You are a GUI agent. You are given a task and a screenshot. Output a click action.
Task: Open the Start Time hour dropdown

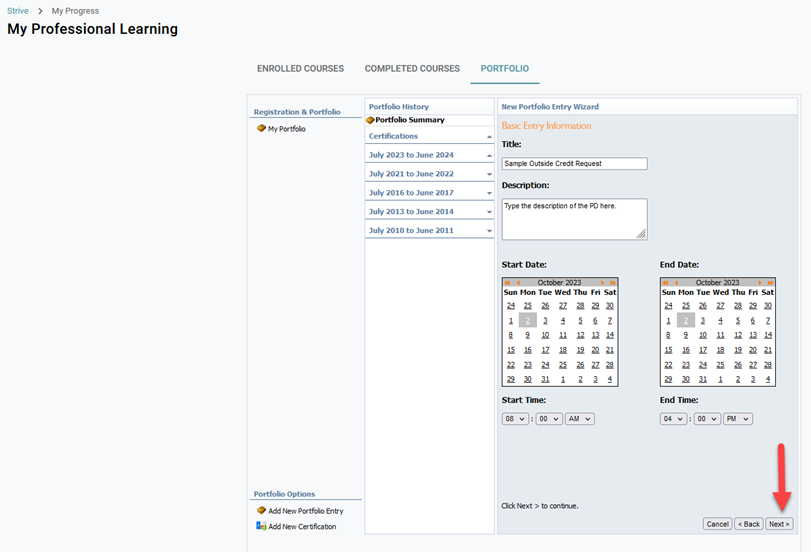[x=515, y=419]
